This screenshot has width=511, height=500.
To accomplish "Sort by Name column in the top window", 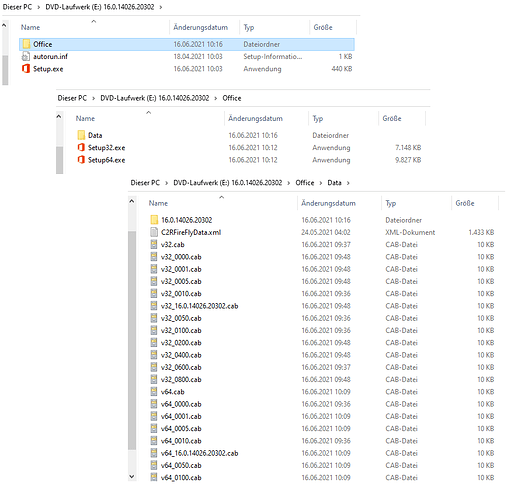I will [x=30, y=27].
